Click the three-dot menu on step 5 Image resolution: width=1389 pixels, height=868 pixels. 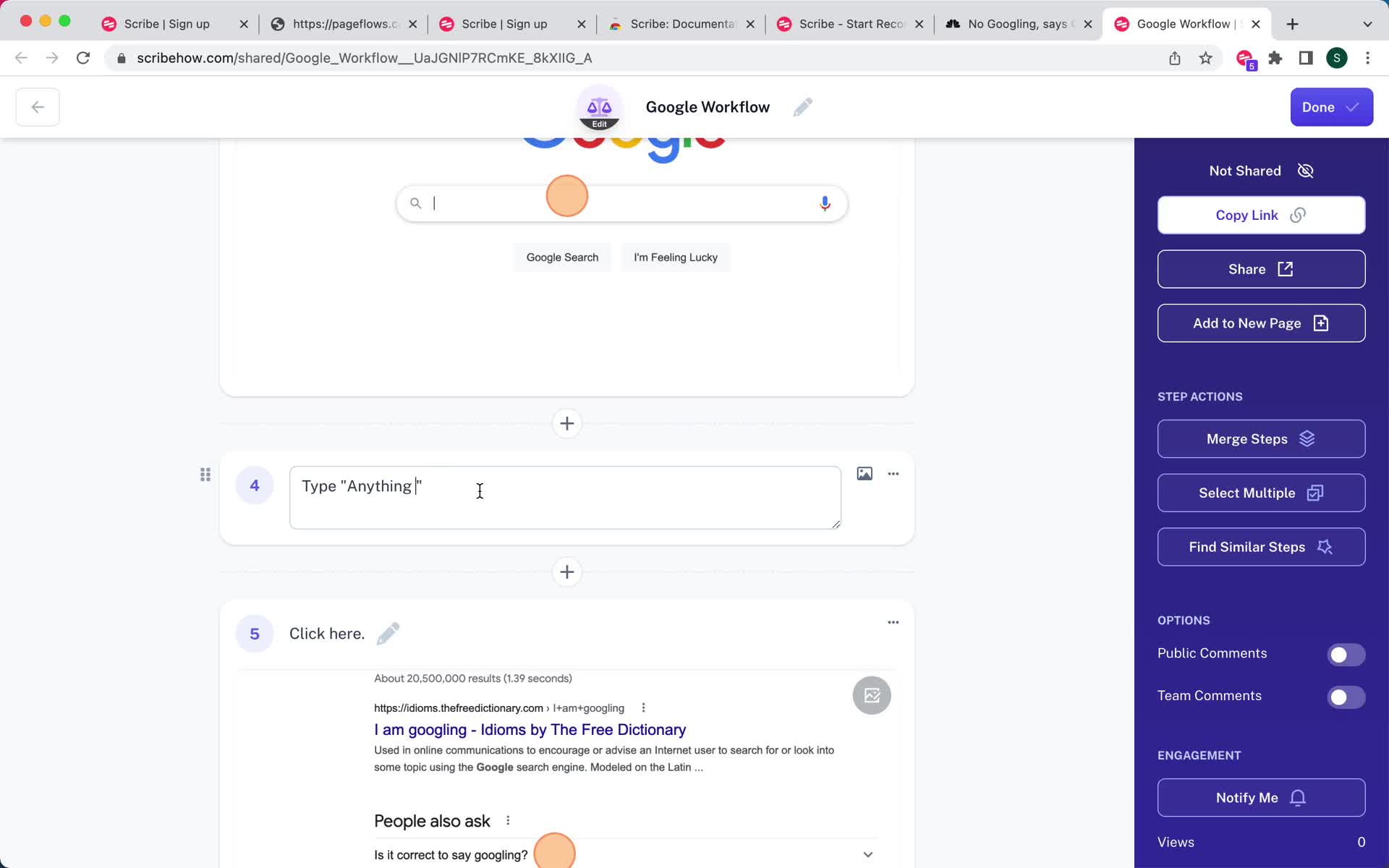pyautogui.click(x=892, y=623)
